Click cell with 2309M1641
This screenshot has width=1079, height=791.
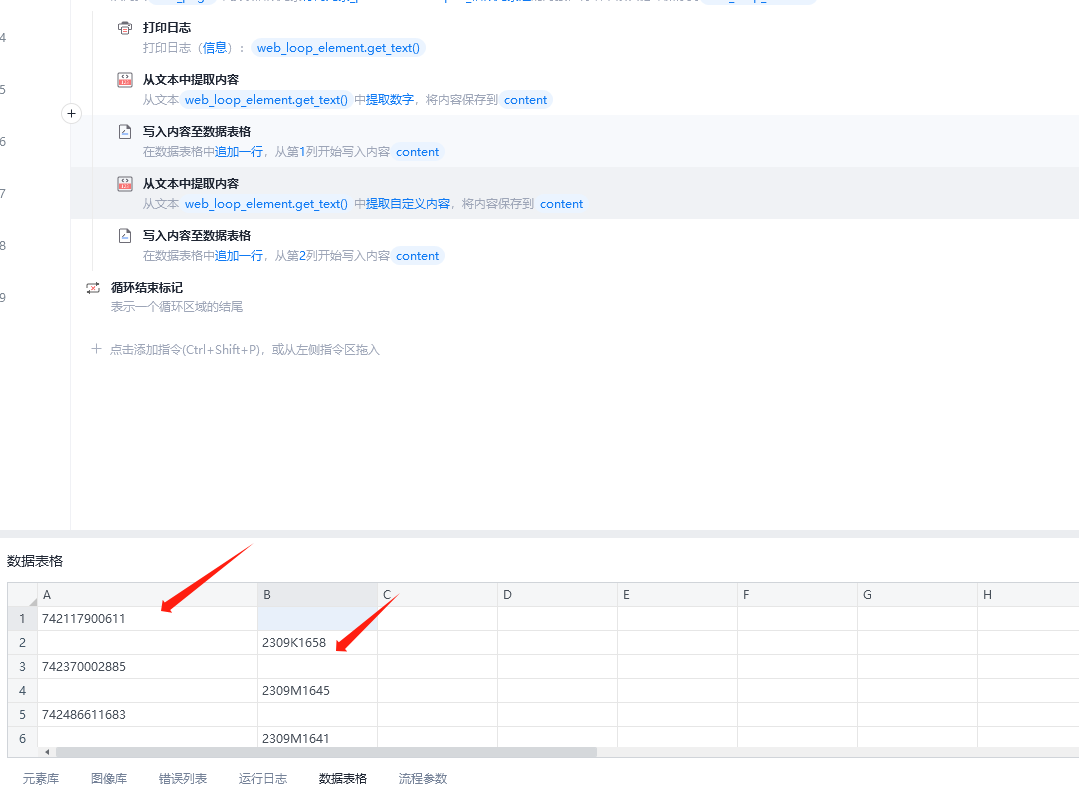[x=317, y=737]
